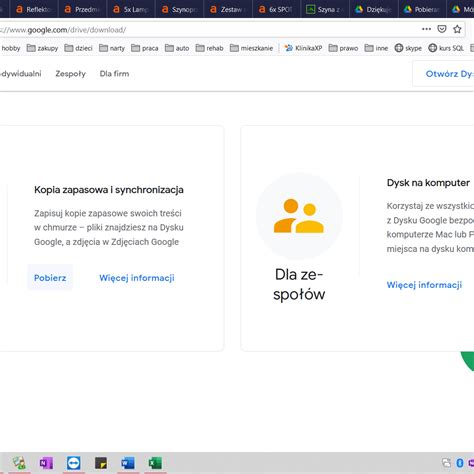Switch to the Szyna z browser tab
This screenshot has width=474, height=474.
[326, 9]
